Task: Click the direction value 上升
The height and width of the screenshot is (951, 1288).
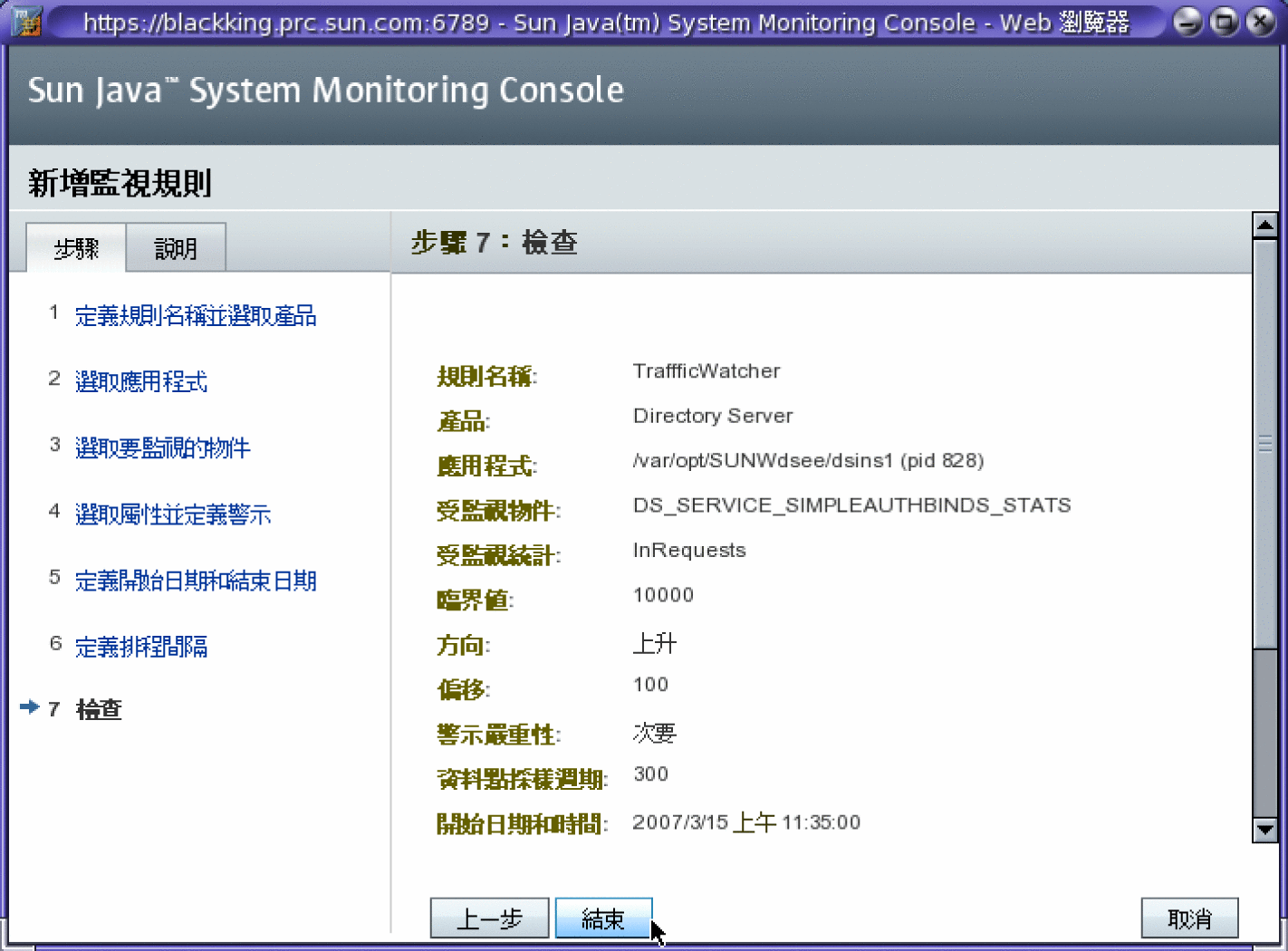Action: [x=655, y=643]
